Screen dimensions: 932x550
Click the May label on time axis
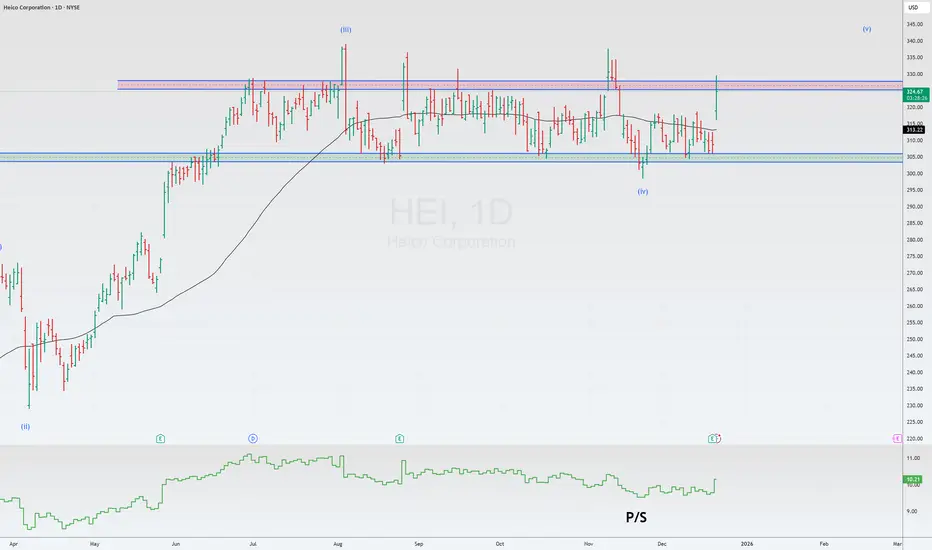(x=94, y=544)
